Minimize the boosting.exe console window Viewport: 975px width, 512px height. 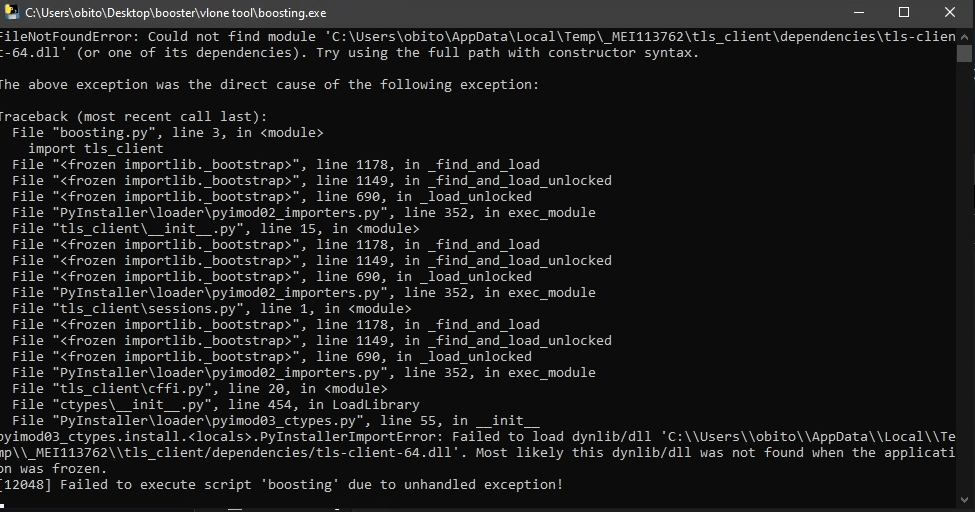(x=859, y=12)
